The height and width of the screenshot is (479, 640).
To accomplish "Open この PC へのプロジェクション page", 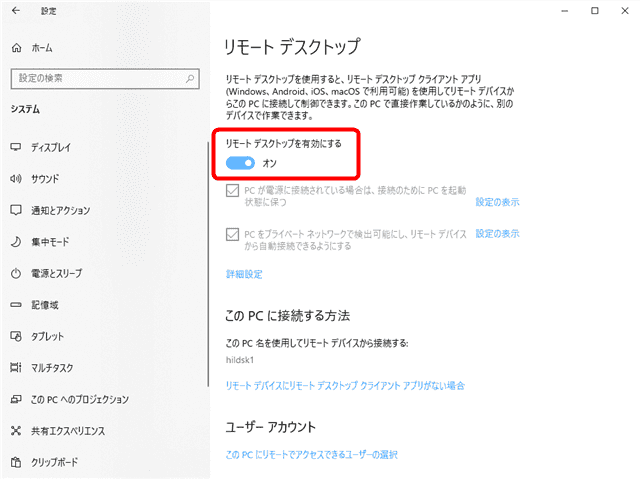I will (x=80, y=399).
